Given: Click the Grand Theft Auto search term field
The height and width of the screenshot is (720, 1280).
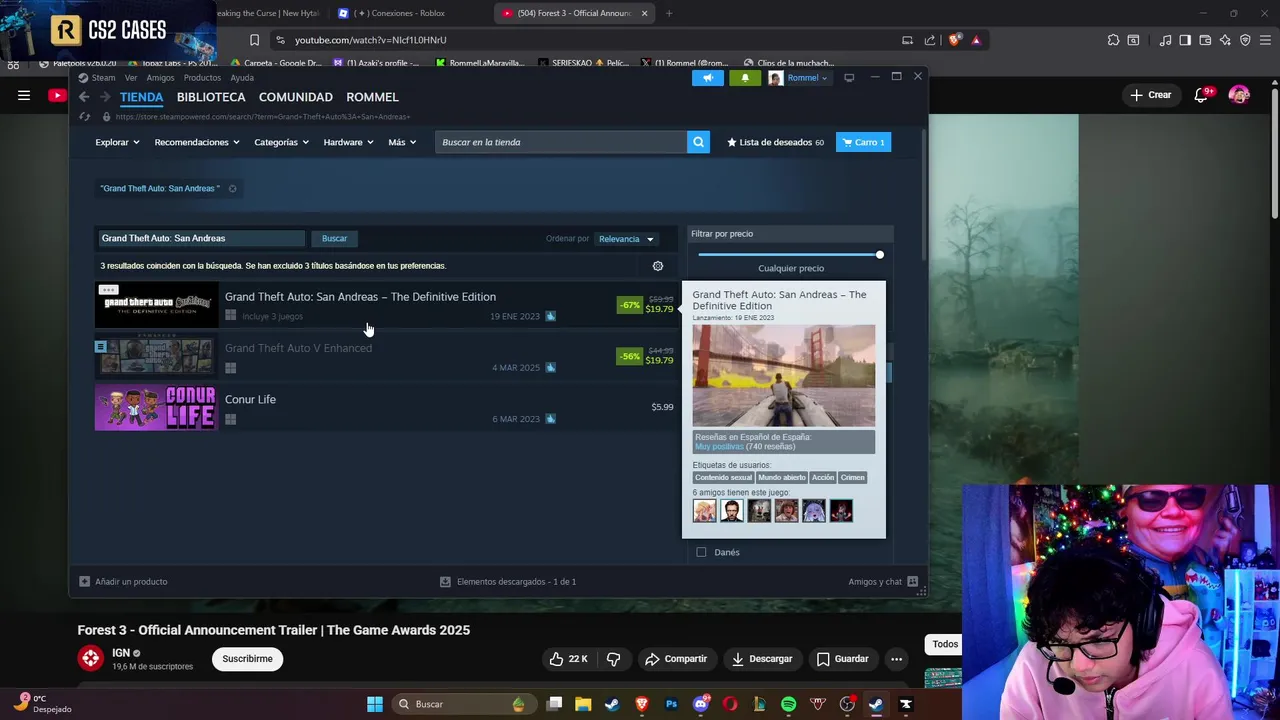Looking at the screenshot, I should [201, 238].
